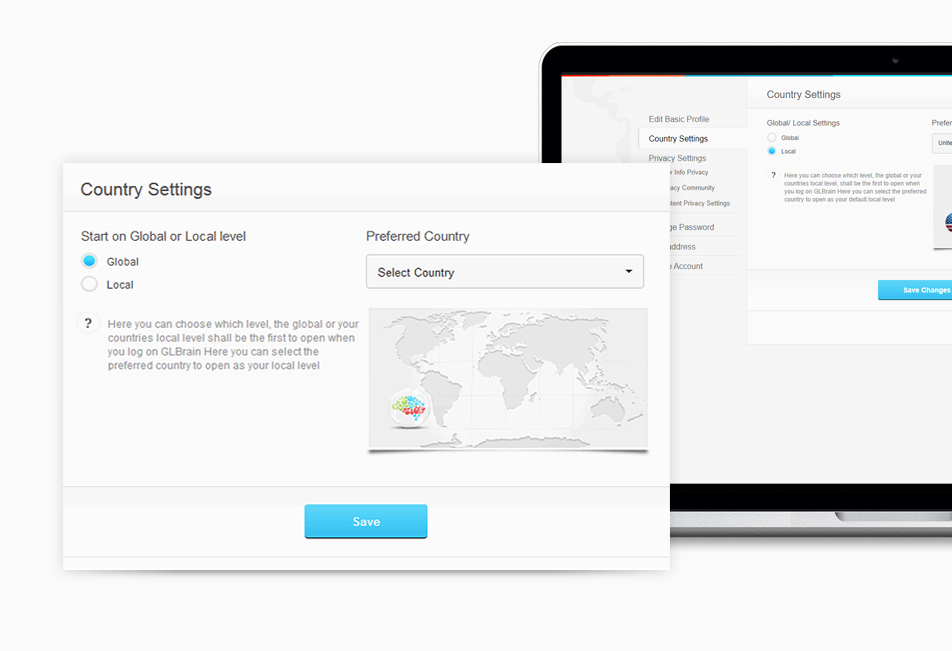
Task: Click the Save Changes button on the laptop screen
Action: tap(916, 290)
